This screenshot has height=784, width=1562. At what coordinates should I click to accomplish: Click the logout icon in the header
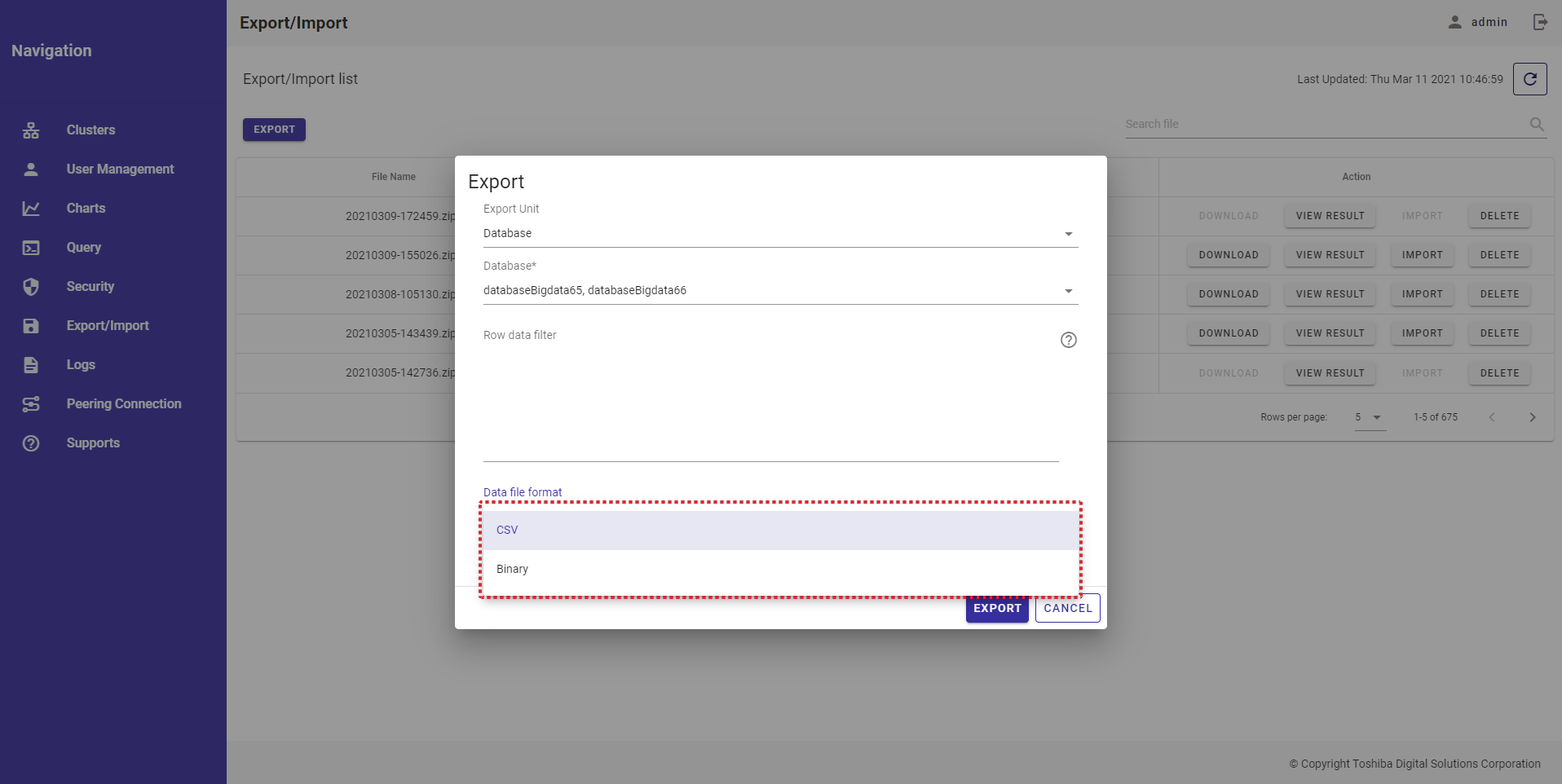[1540, 22]
